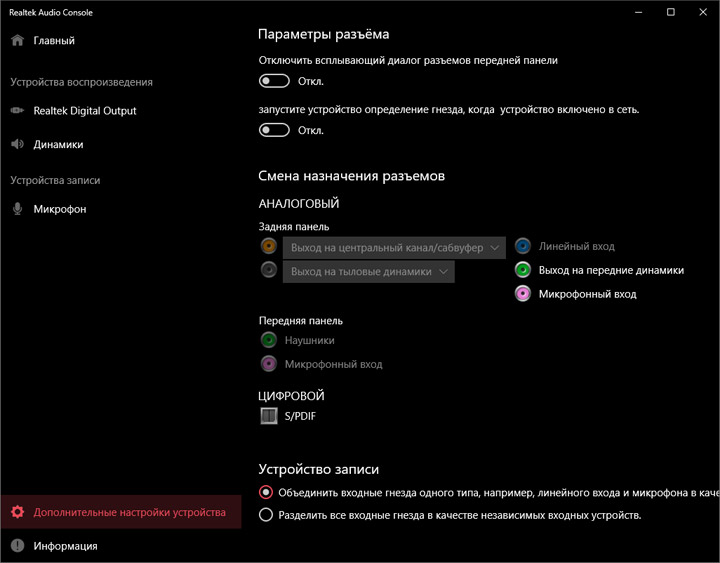Click the S/PDIF digital connector icon
This screenshot has height=563, width=720.
(268, 416)
